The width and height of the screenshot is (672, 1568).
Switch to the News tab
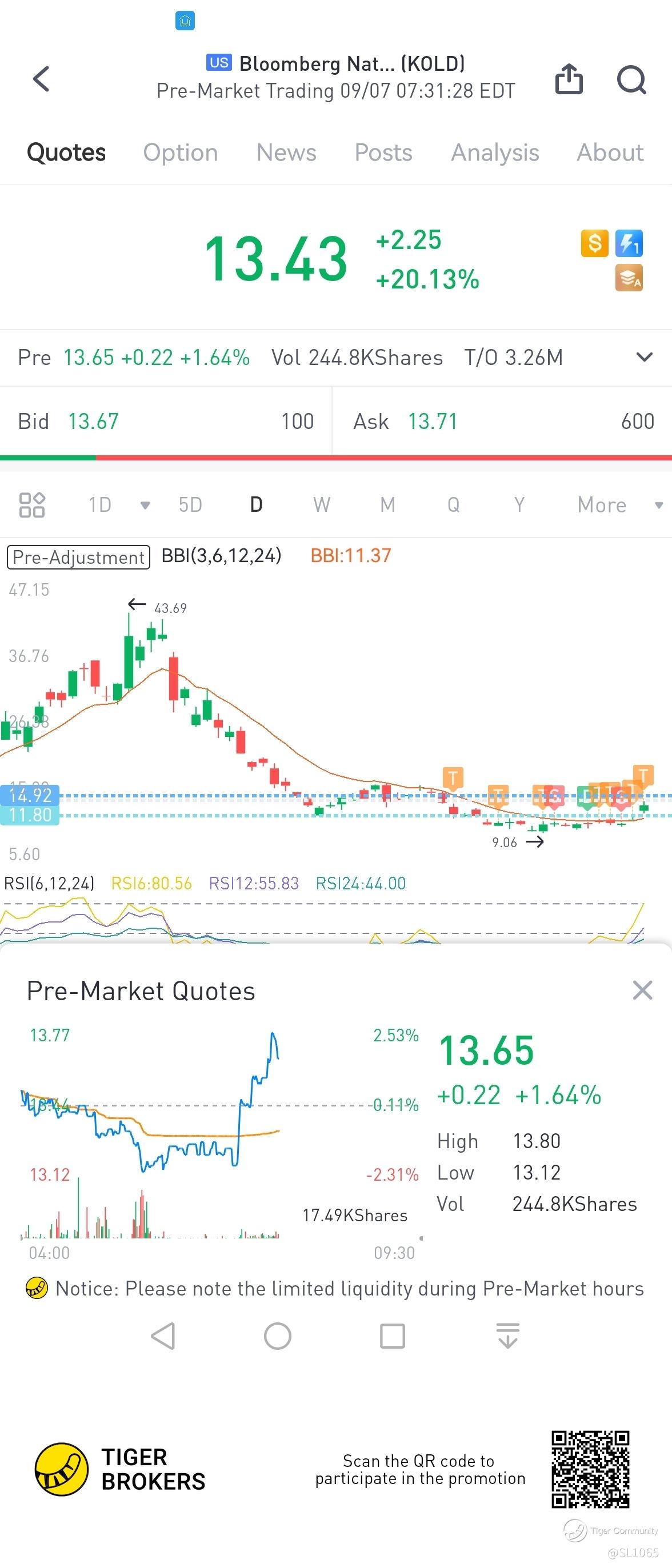tap(286, 152)
